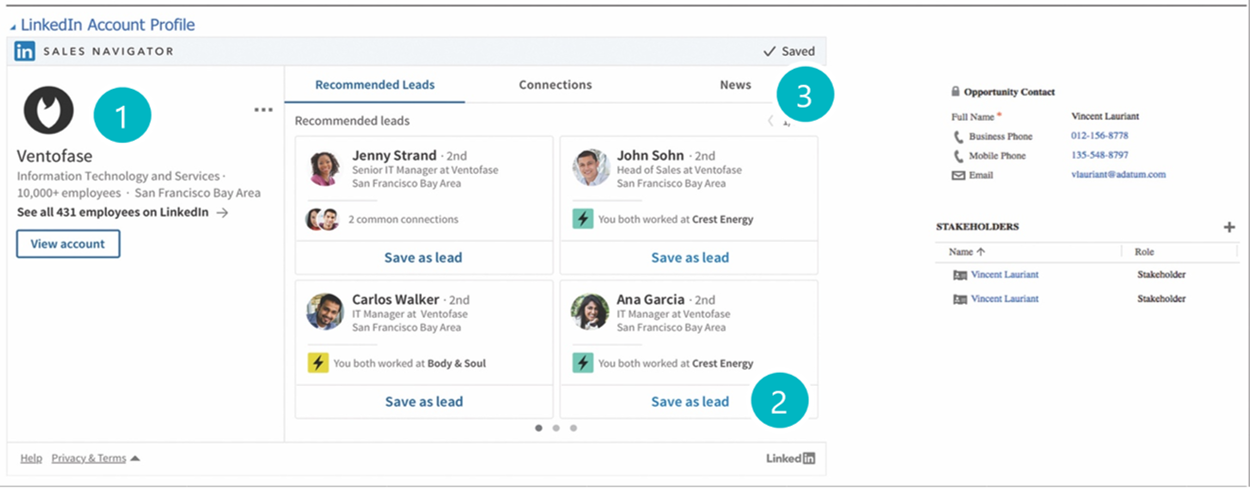Click previous arrow in recommended leads
This screenshot has height=491, width=1250.
click(770, 121)
